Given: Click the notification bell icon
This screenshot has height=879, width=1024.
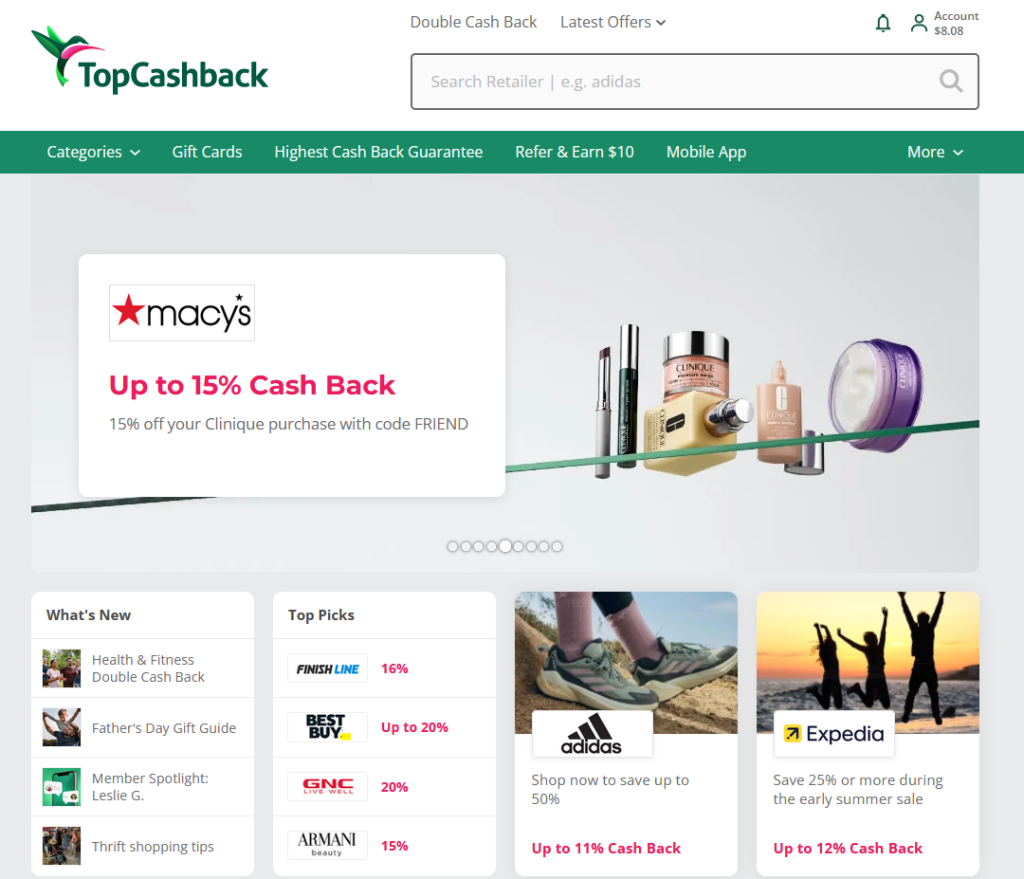Looking at the screenshot, I should (x=882, y=24).
